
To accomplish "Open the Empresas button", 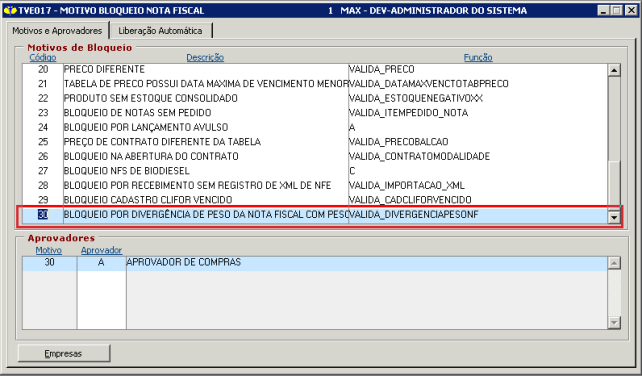I will point(64,353).
